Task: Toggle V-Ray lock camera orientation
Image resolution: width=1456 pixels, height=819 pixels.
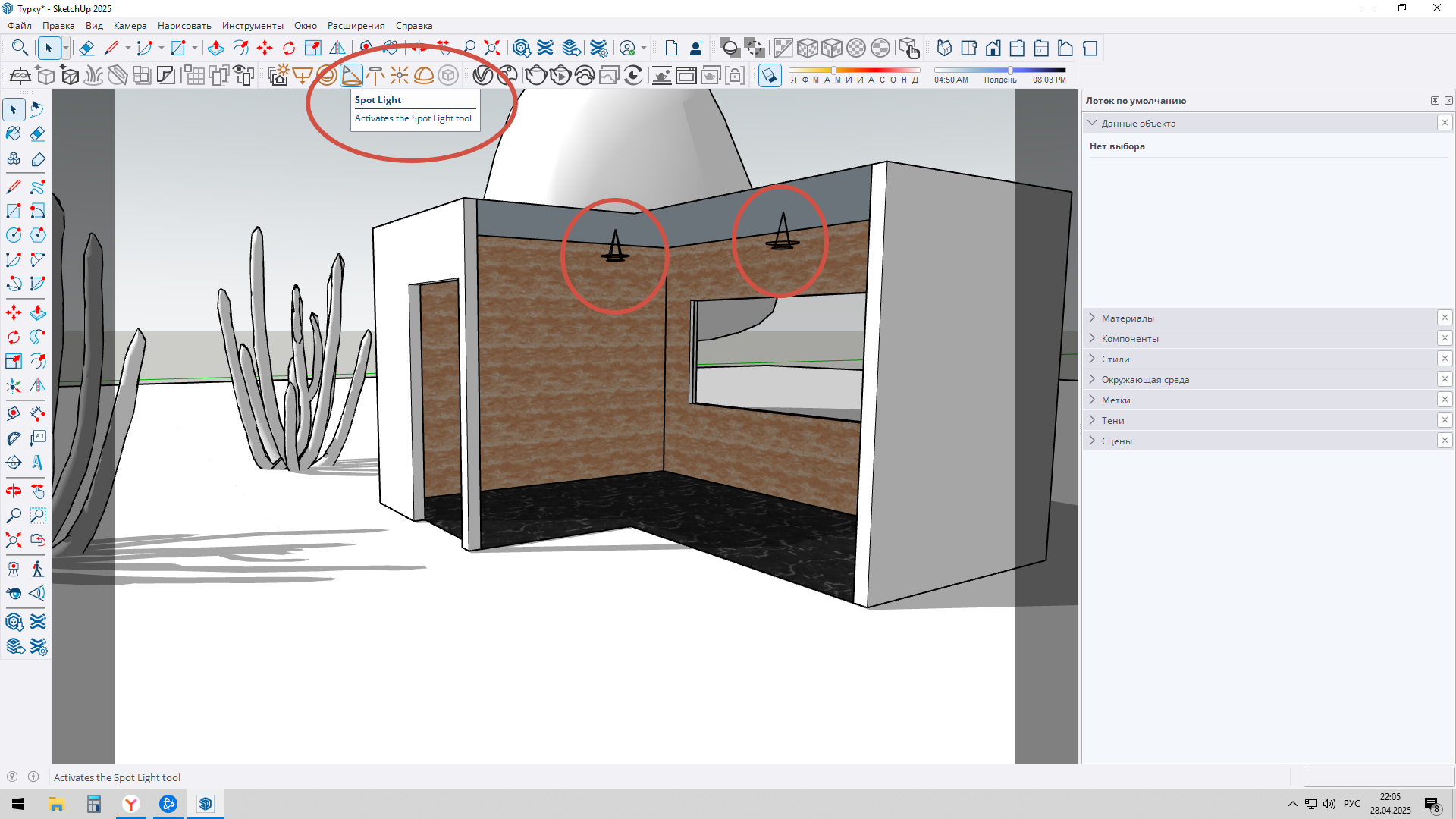Action: [x=735, y=75]
